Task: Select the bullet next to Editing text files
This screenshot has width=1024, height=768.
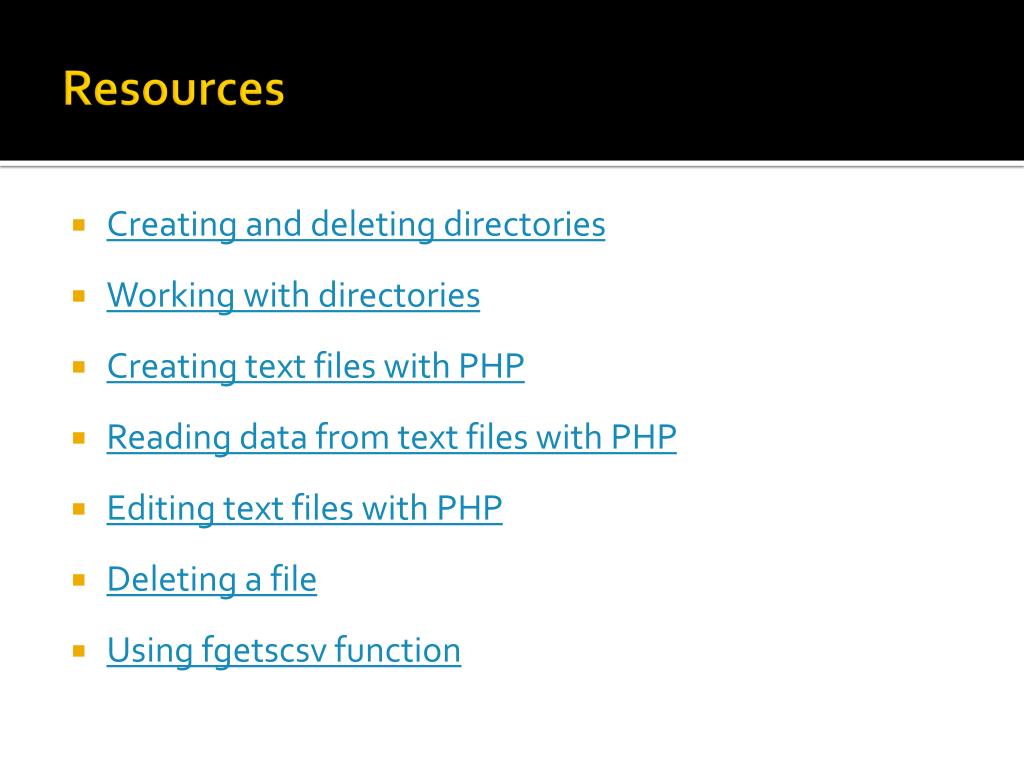Action: pyautogui.click(x=79, y=509)
